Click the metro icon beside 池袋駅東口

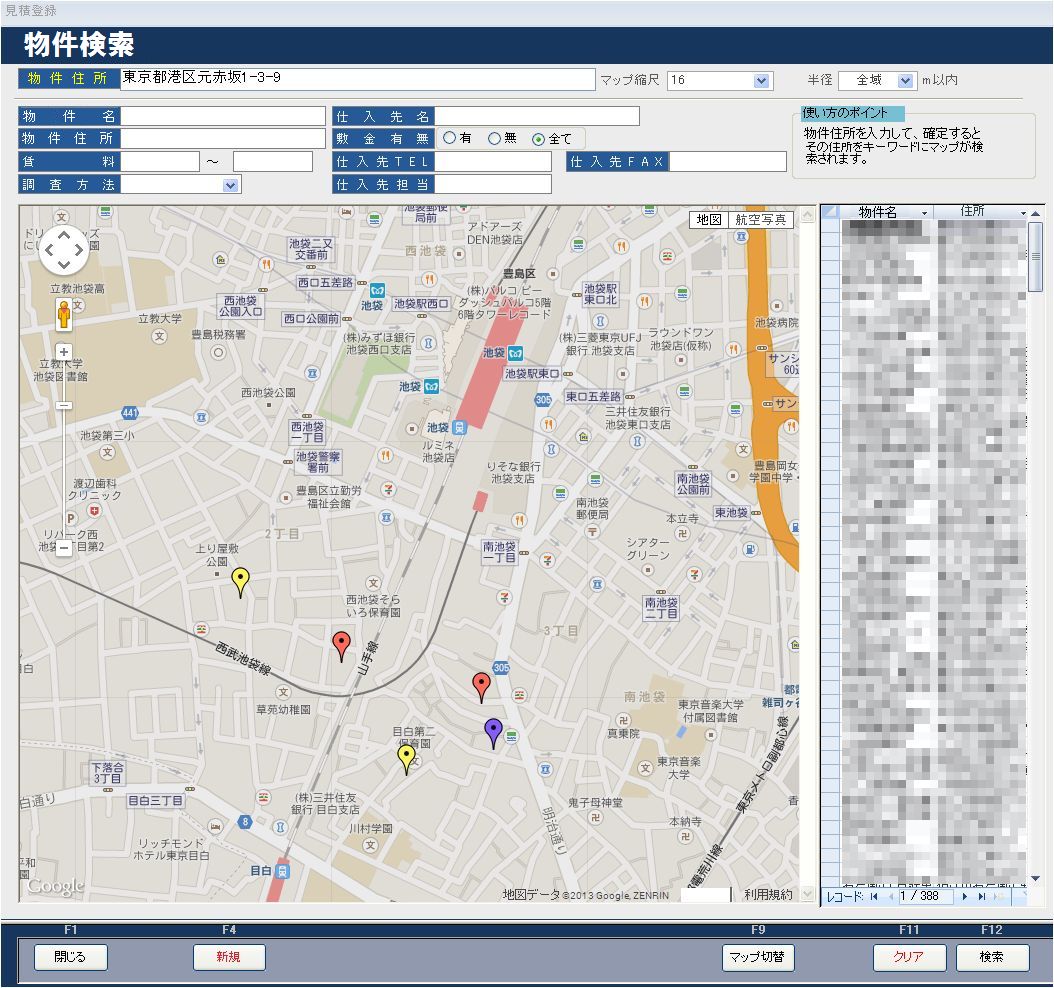(x=516, y=354)
